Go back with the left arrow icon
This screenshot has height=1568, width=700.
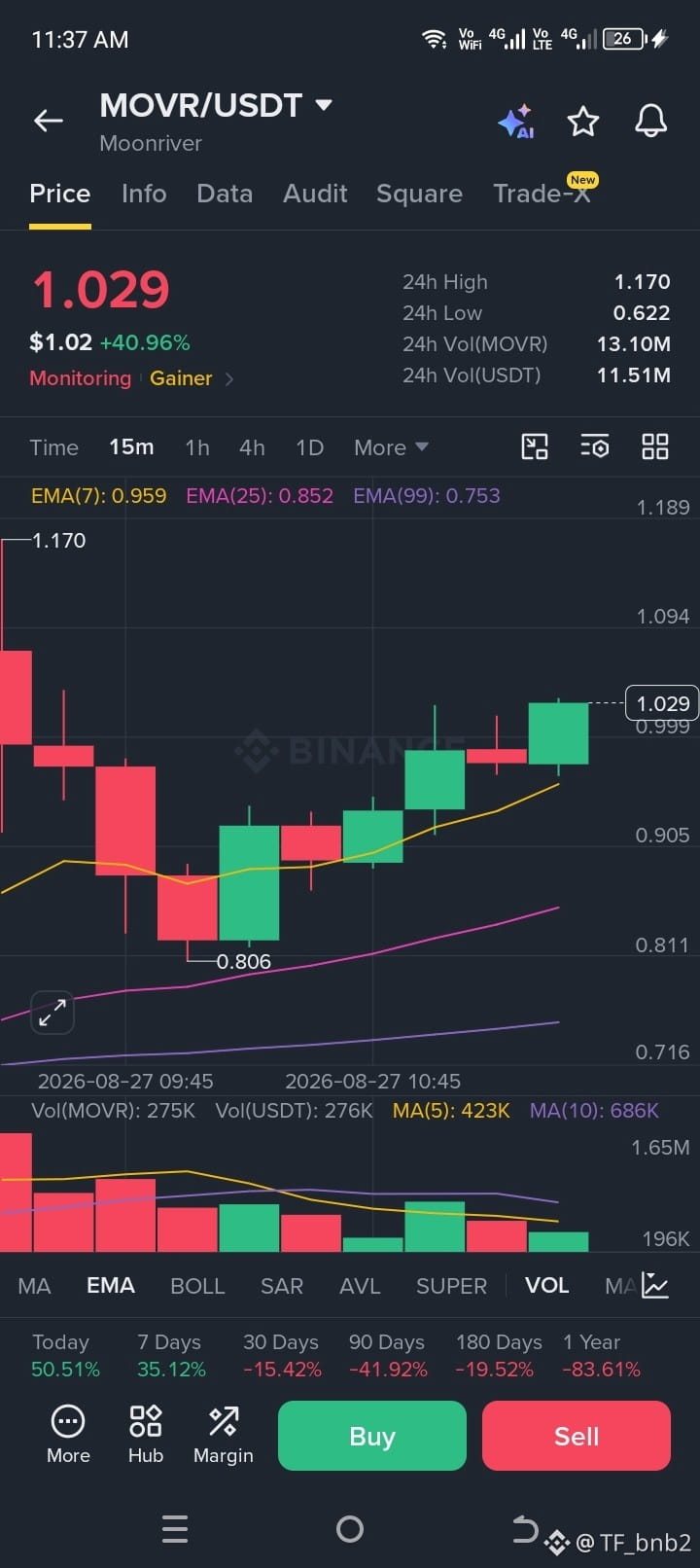49,121
